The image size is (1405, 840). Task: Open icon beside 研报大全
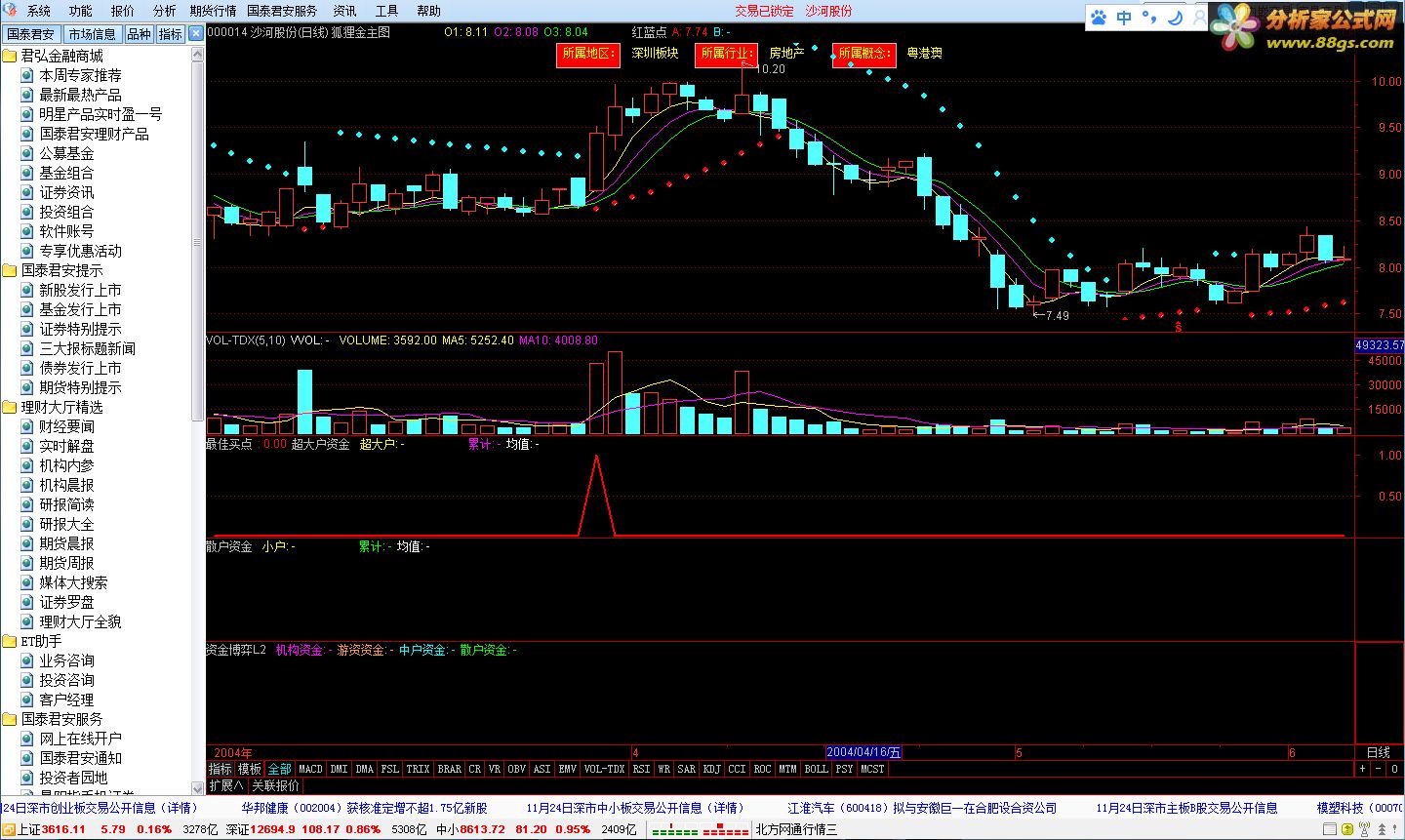pos(27,524)
